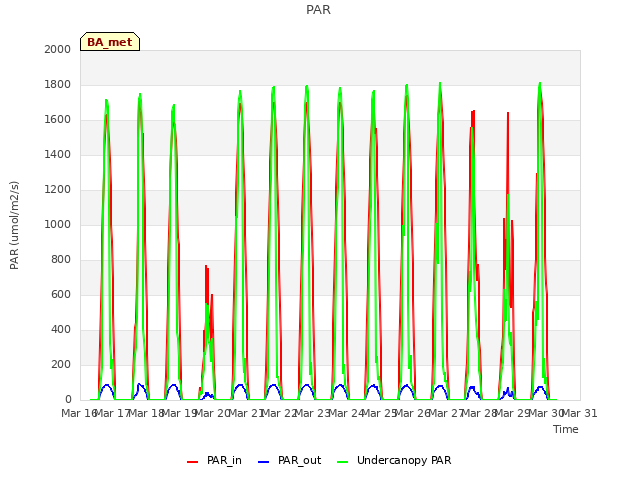
Task: Click the Time x-axis title
Action: coord(566,429)
